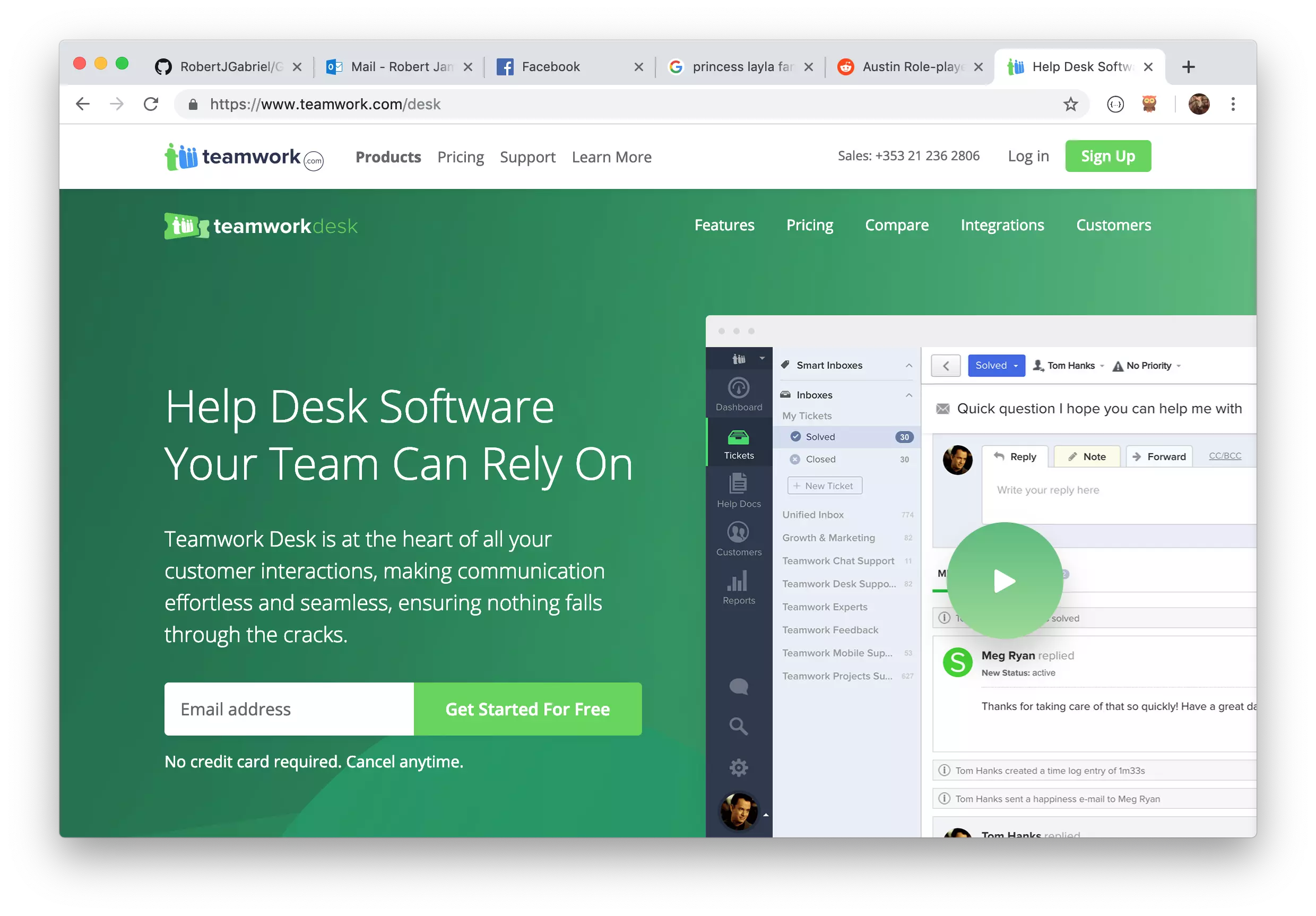The width and height of the screenshot is (1316, 916).
Task: Click the New Ticket button
Action: point(824,486)
